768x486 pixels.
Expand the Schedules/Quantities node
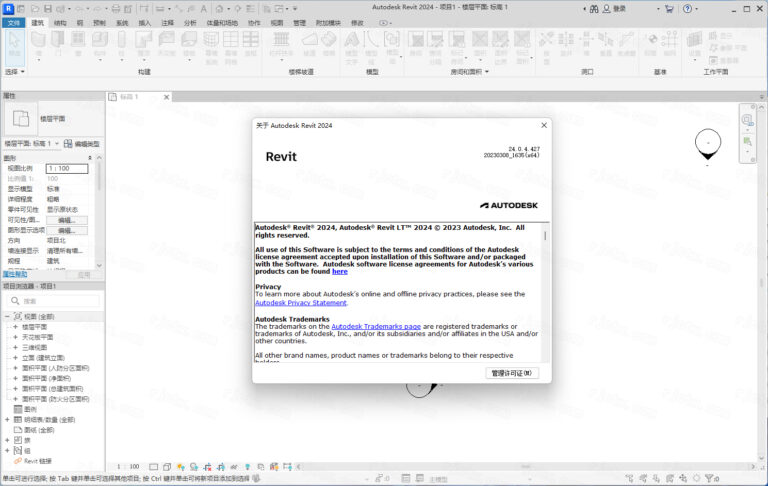click(x=7, y=420)
